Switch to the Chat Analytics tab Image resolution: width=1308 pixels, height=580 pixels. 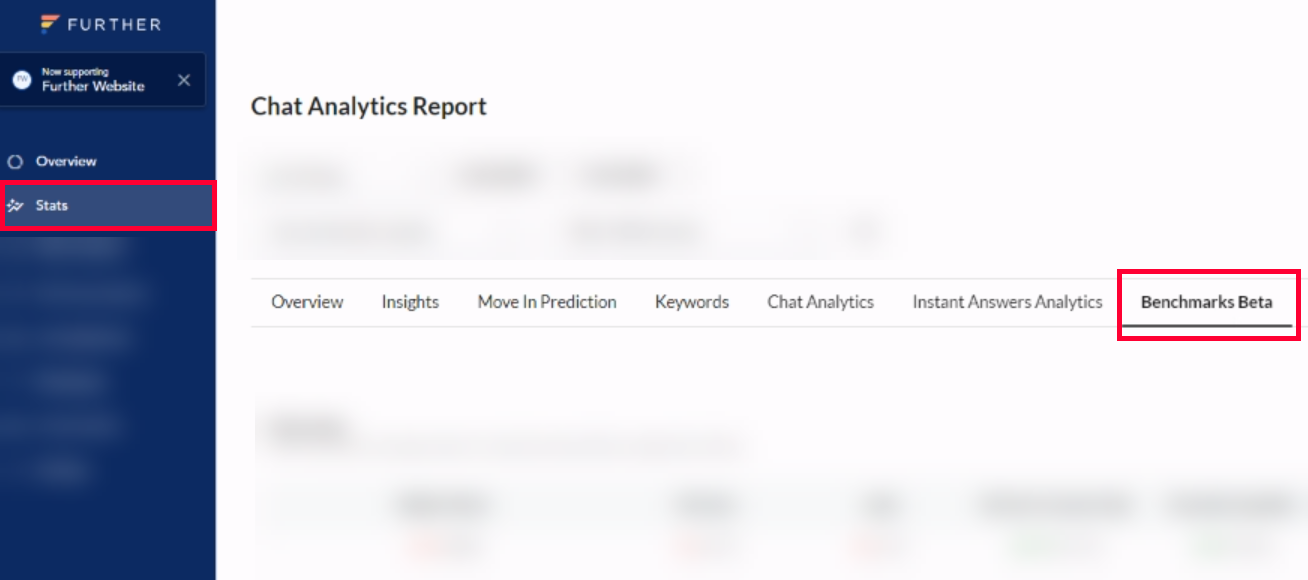click(821, 302)
